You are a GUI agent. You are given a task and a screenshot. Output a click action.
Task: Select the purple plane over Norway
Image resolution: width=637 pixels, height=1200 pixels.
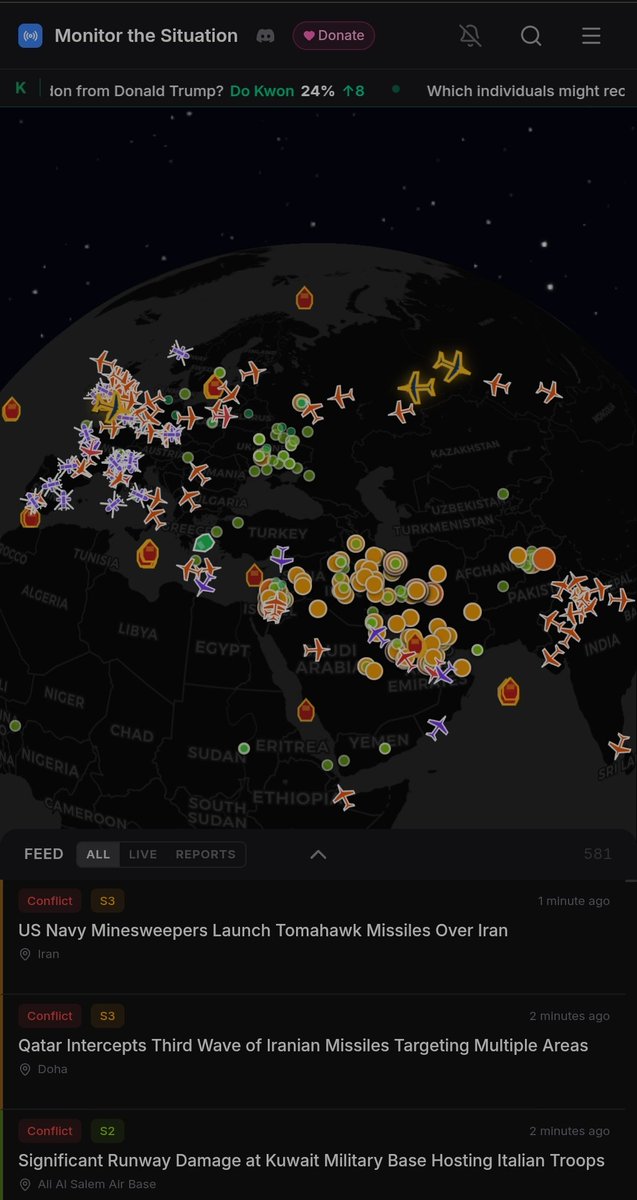(180, 351)
